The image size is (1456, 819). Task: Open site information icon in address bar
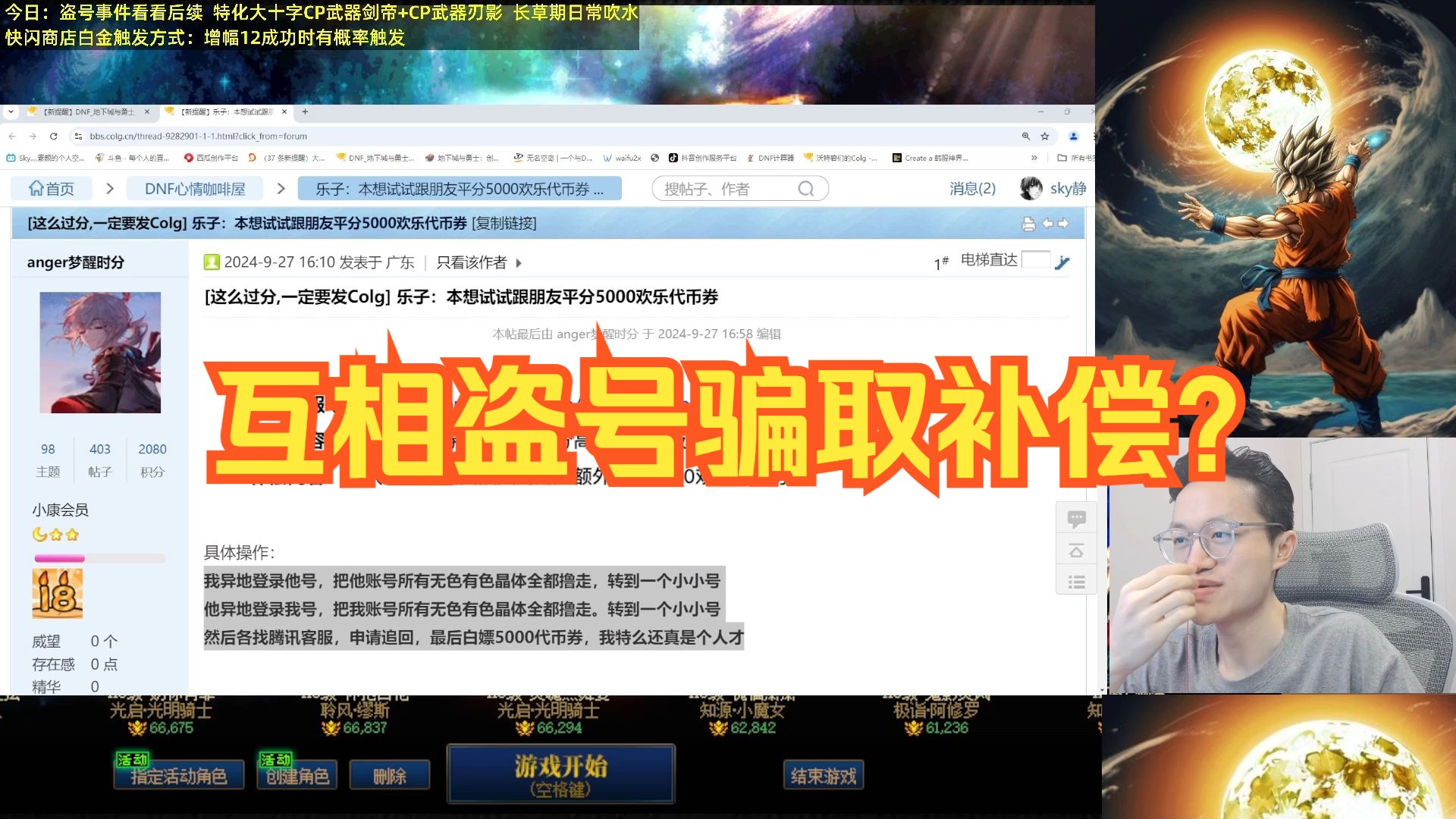point(77,136)
